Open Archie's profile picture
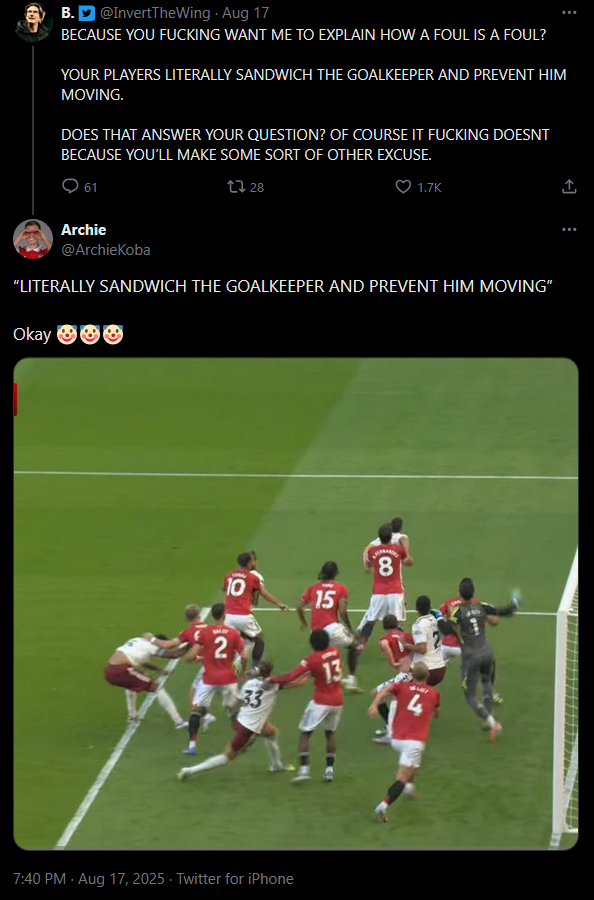The image size is (594, 900). click(33, 239)
